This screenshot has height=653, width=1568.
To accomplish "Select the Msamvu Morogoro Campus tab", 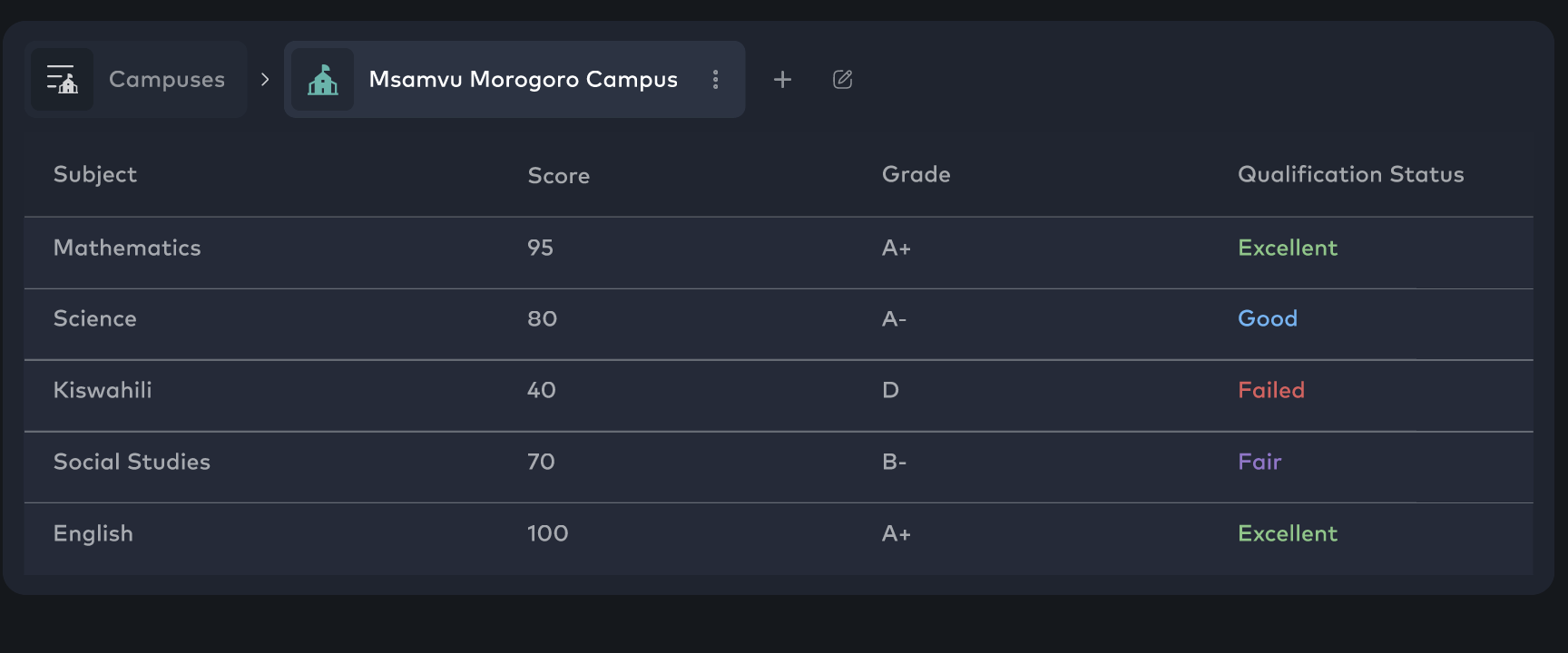I will point(523,80).
